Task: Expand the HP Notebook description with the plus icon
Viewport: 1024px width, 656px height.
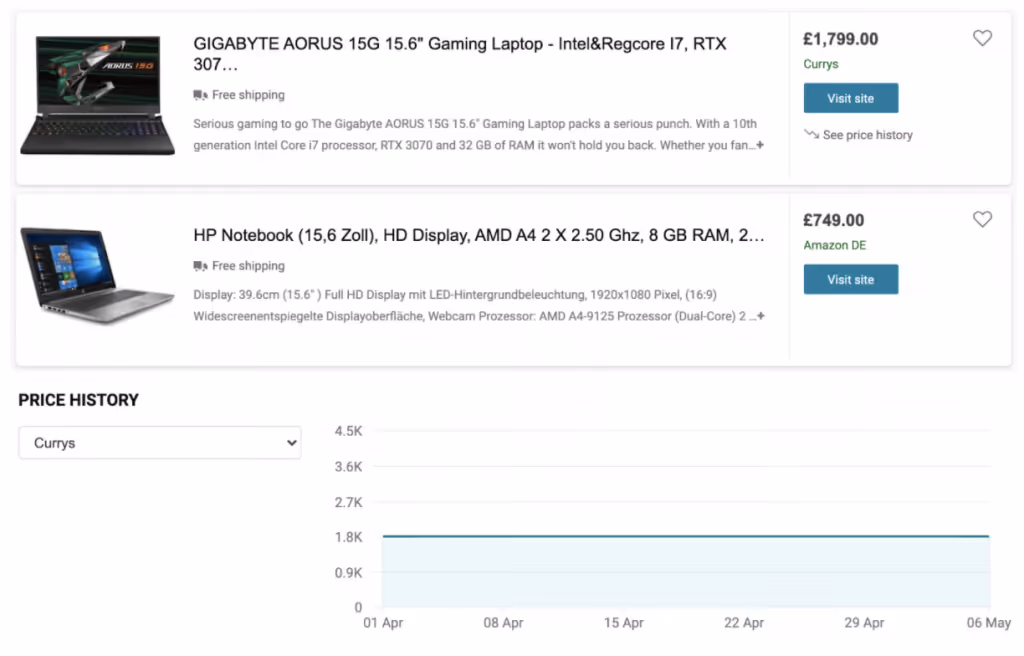Action: [760, 316]
